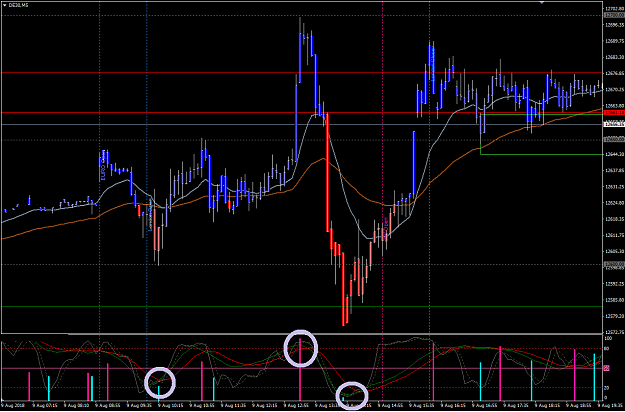Click the 12644.20 value on price scale
The image size is (625, 412).
pos(613,154)
